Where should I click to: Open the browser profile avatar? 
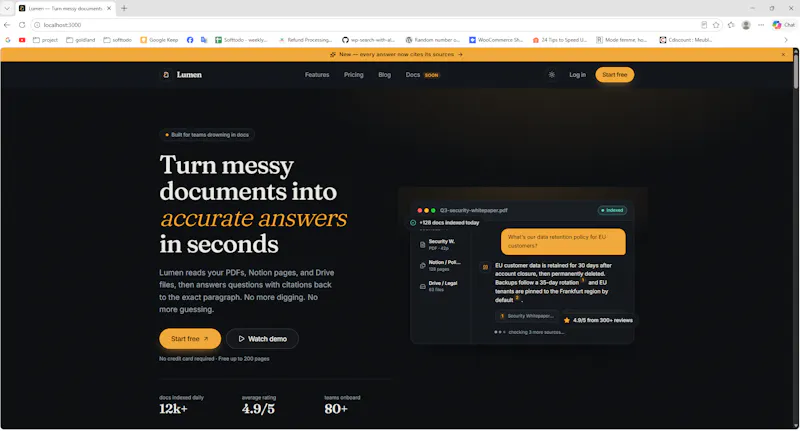click(x=746, y=25)
